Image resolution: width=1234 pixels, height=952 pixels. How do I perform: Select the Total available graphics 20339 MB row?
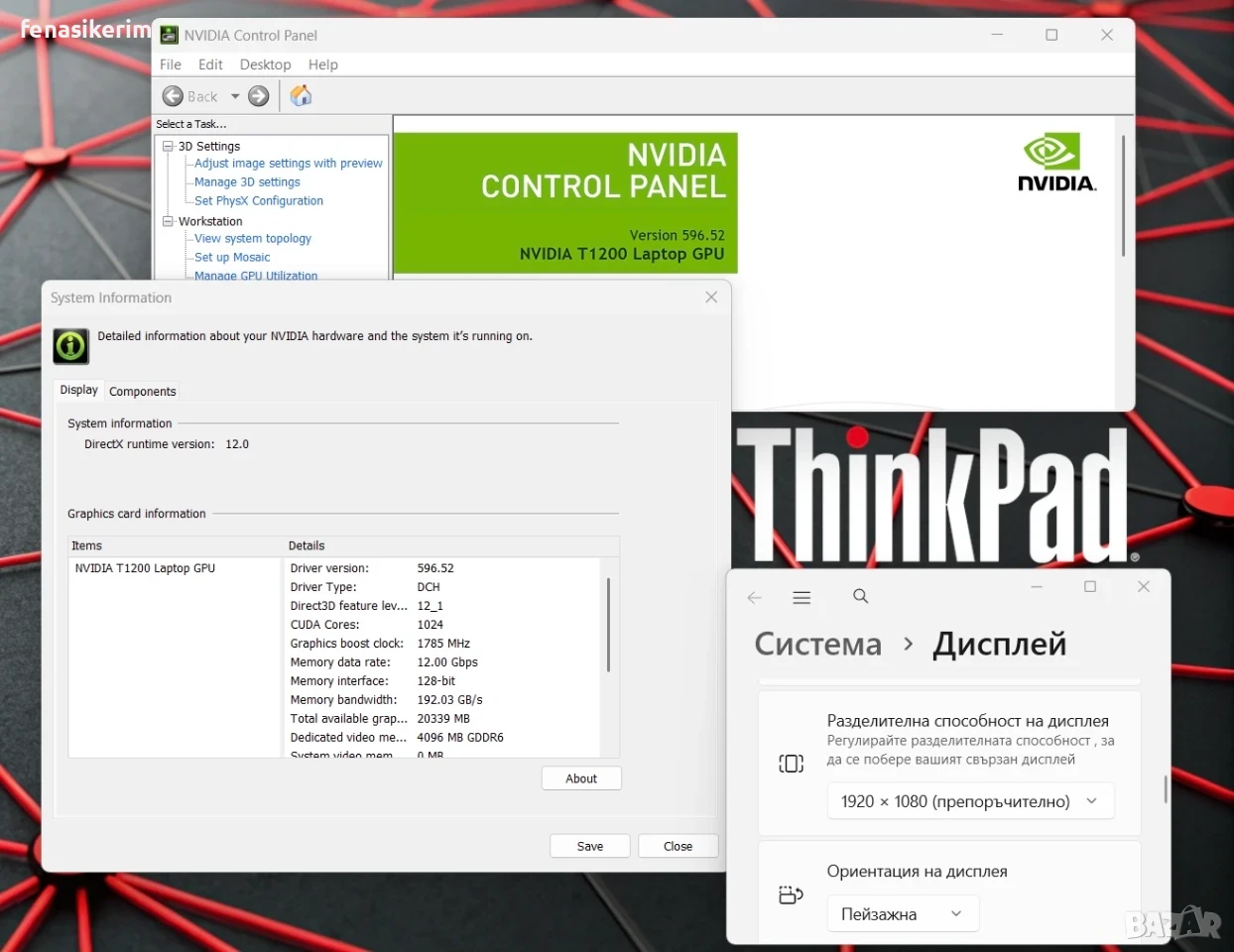442,719
